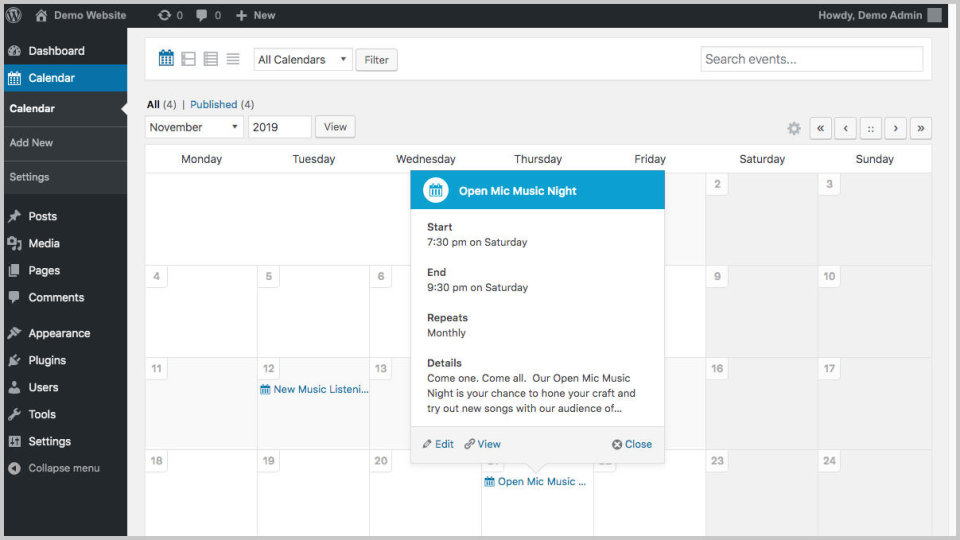This screenshot has width=960, height=540.
Task: Switch to week view icon
Action: point(189,59)
